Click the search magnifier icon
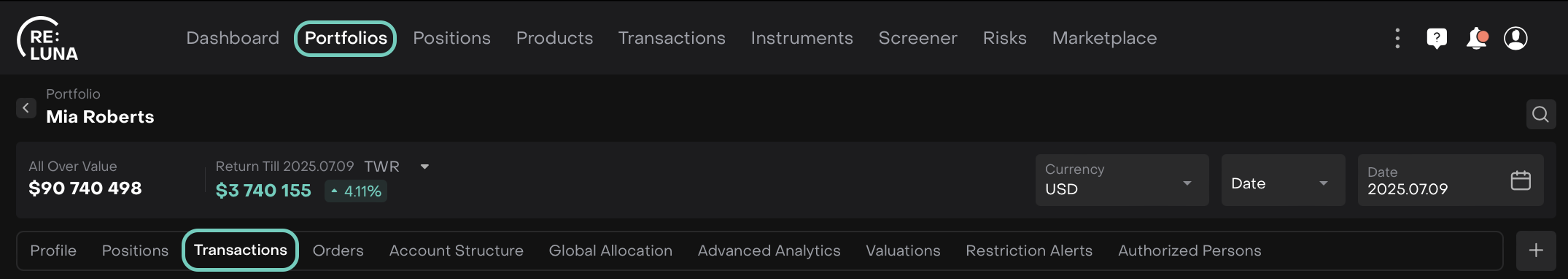Screen dimensions: 1568x279 [1541, 114]
